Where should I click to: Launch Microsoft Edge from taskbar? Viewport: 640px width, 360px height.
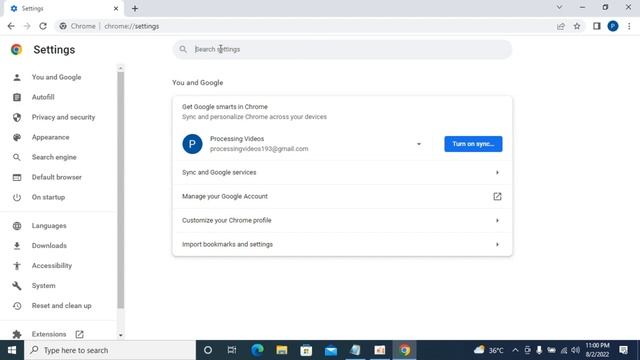coord(257,350)
